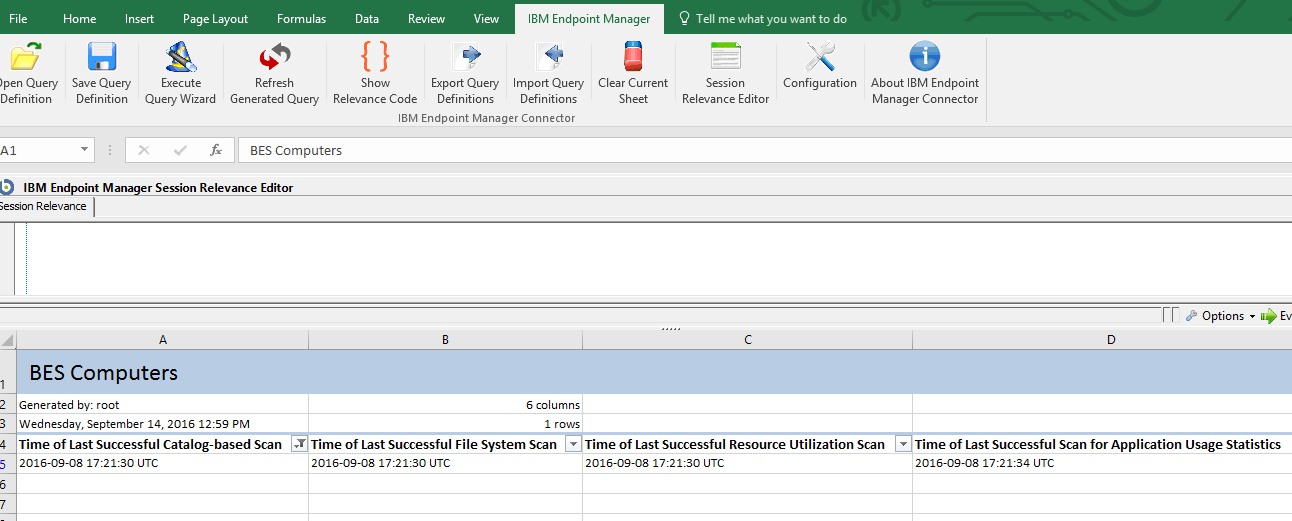Select the 6 columns cell
This screenshot has height=521, width=1292.
(x=445, y=405)
